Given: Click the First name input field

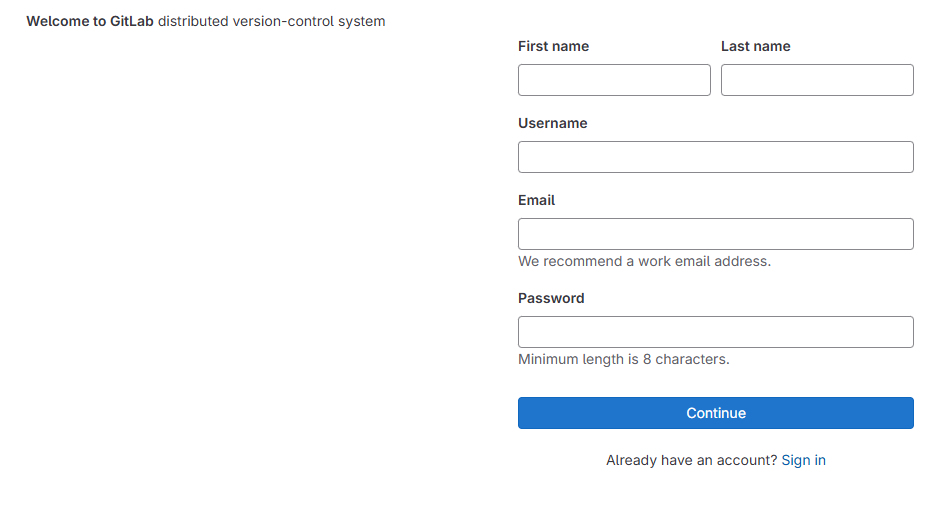Looking at the screenshot, I should coord(614,80).
